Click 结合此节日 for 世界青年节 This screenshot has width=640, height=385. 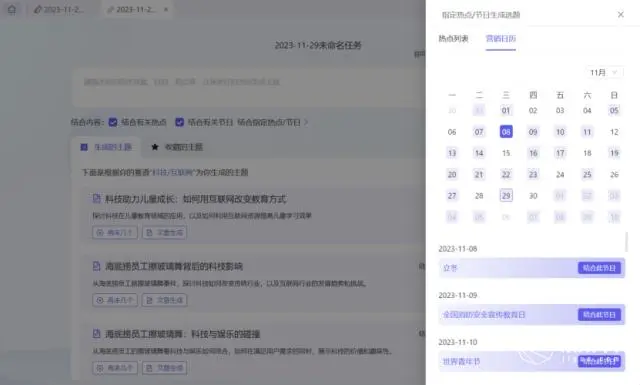[599, 361]
